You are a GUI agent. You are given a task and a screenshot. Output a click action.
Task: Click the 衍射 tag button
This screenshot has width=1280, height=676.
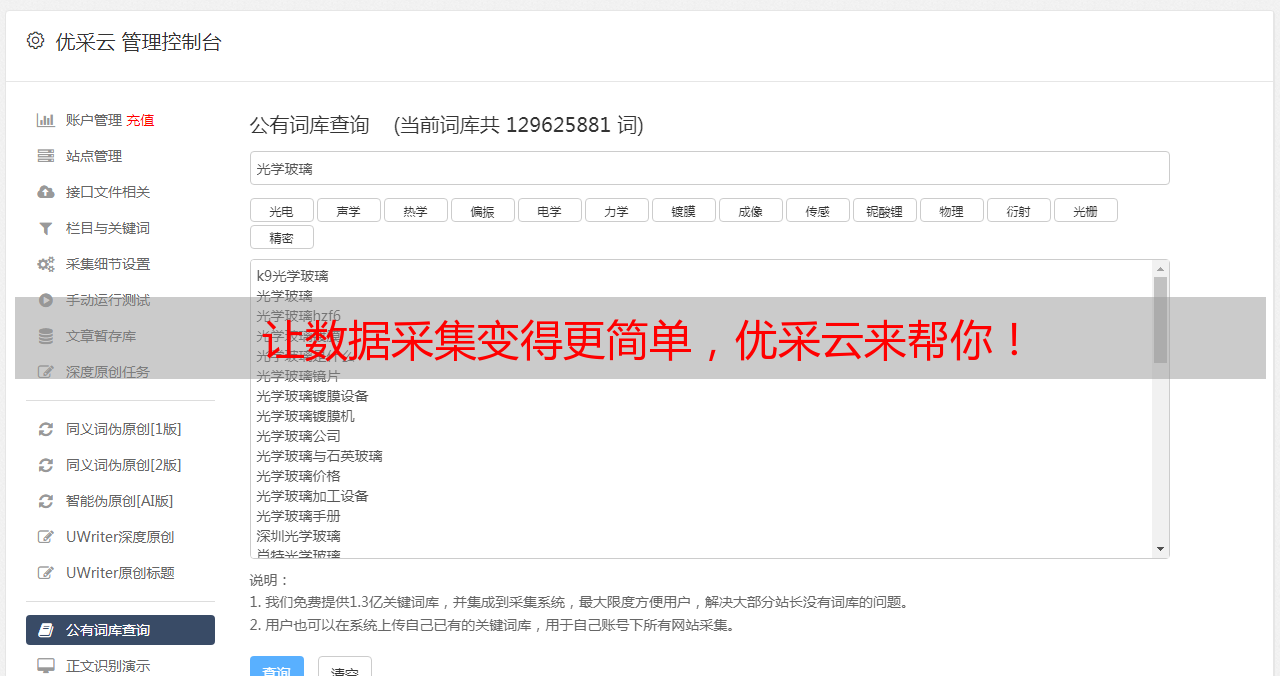1019,210
